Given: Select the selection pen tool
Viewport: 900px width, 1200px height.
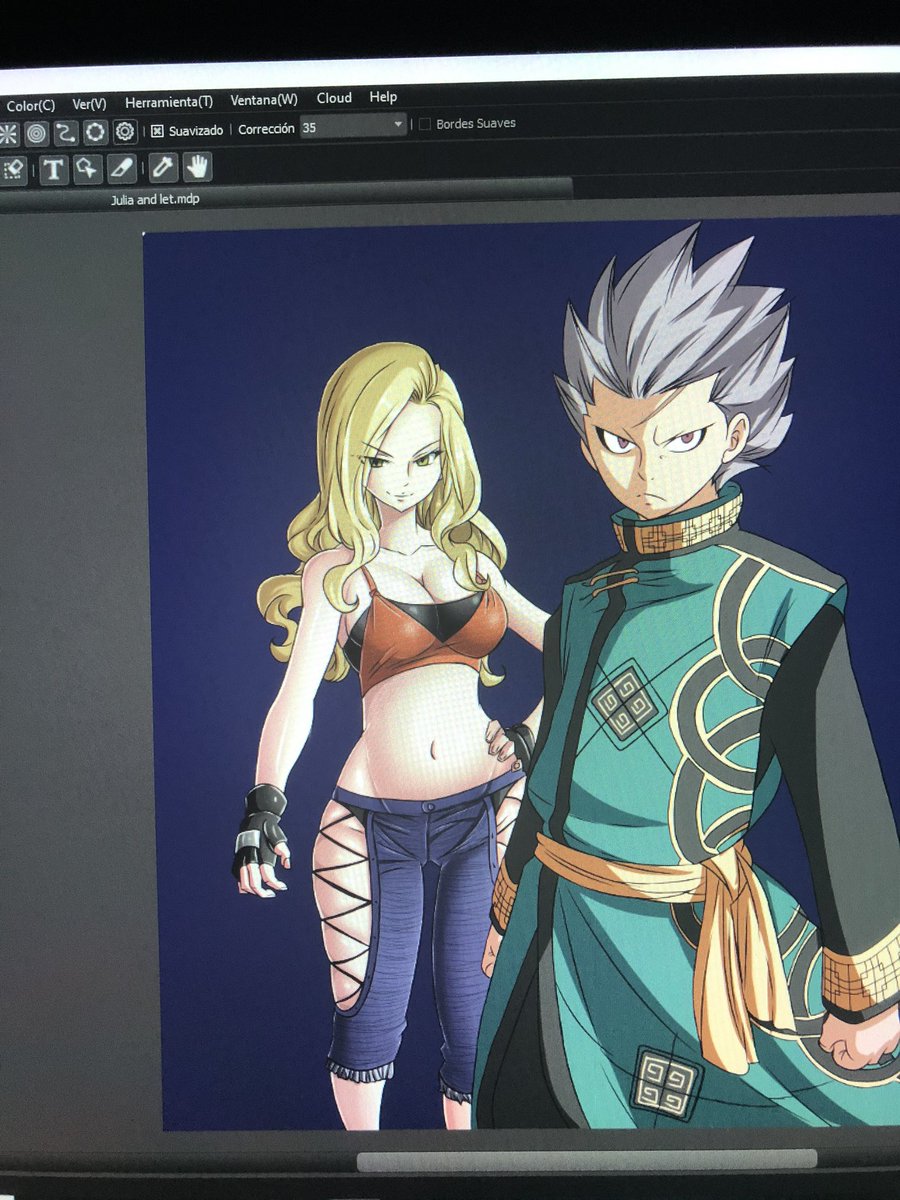Looking at the screenshot, I should [x=87, y=168].
